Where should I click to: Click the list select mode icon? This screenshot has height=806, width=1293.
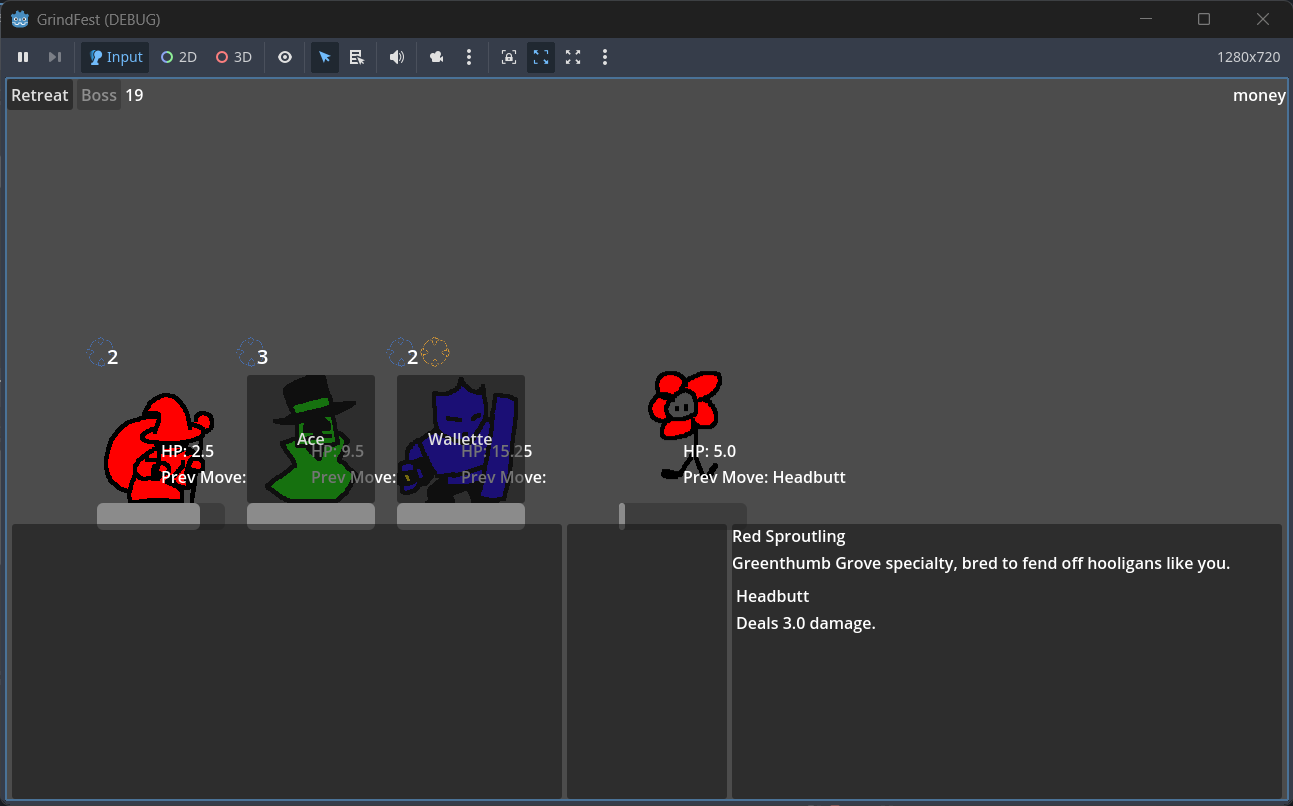pos(357,57)
